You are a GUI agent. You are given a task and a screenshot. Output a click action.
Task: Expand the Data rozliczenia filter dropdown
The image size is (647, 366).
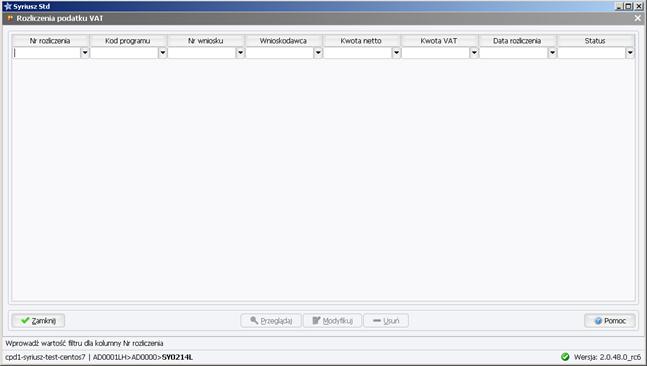tap(552, 53)
